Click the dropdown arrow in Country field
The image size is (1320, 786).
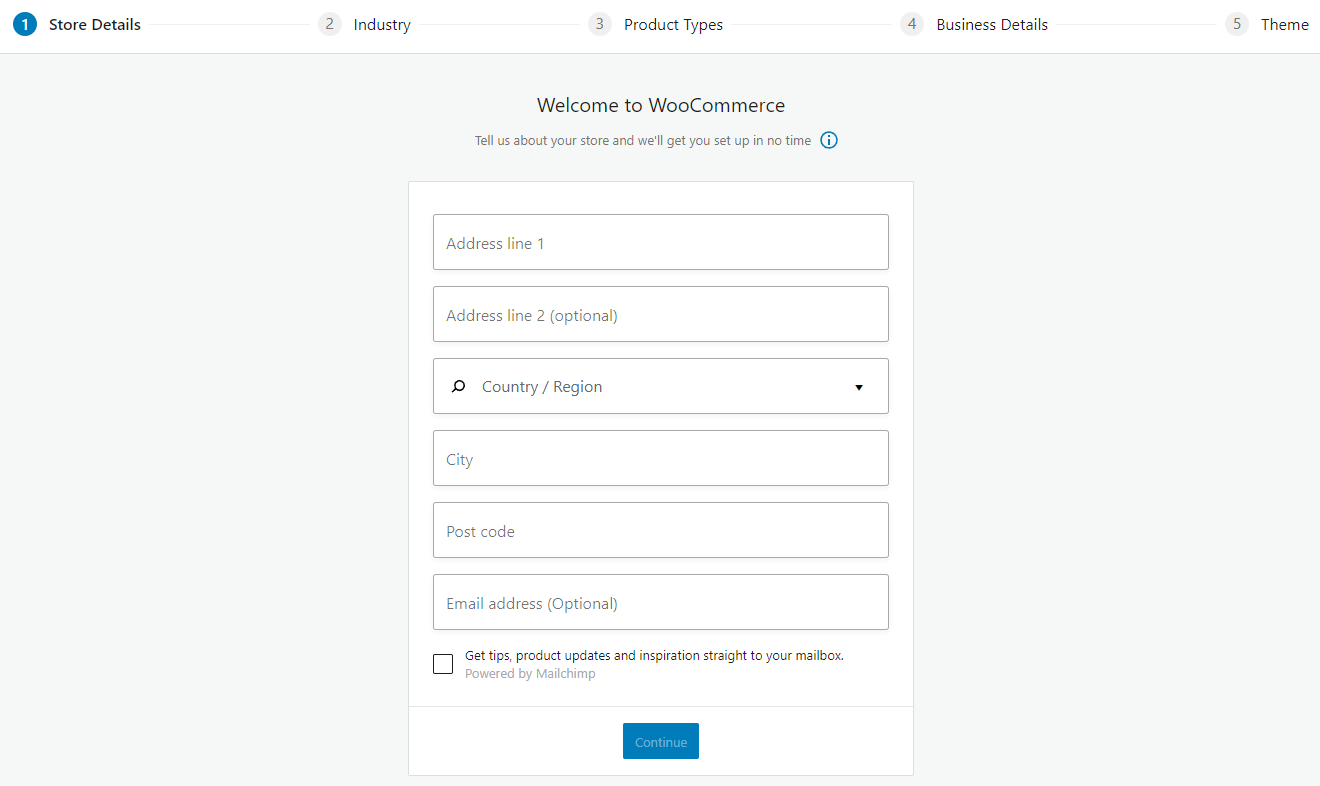858,386
